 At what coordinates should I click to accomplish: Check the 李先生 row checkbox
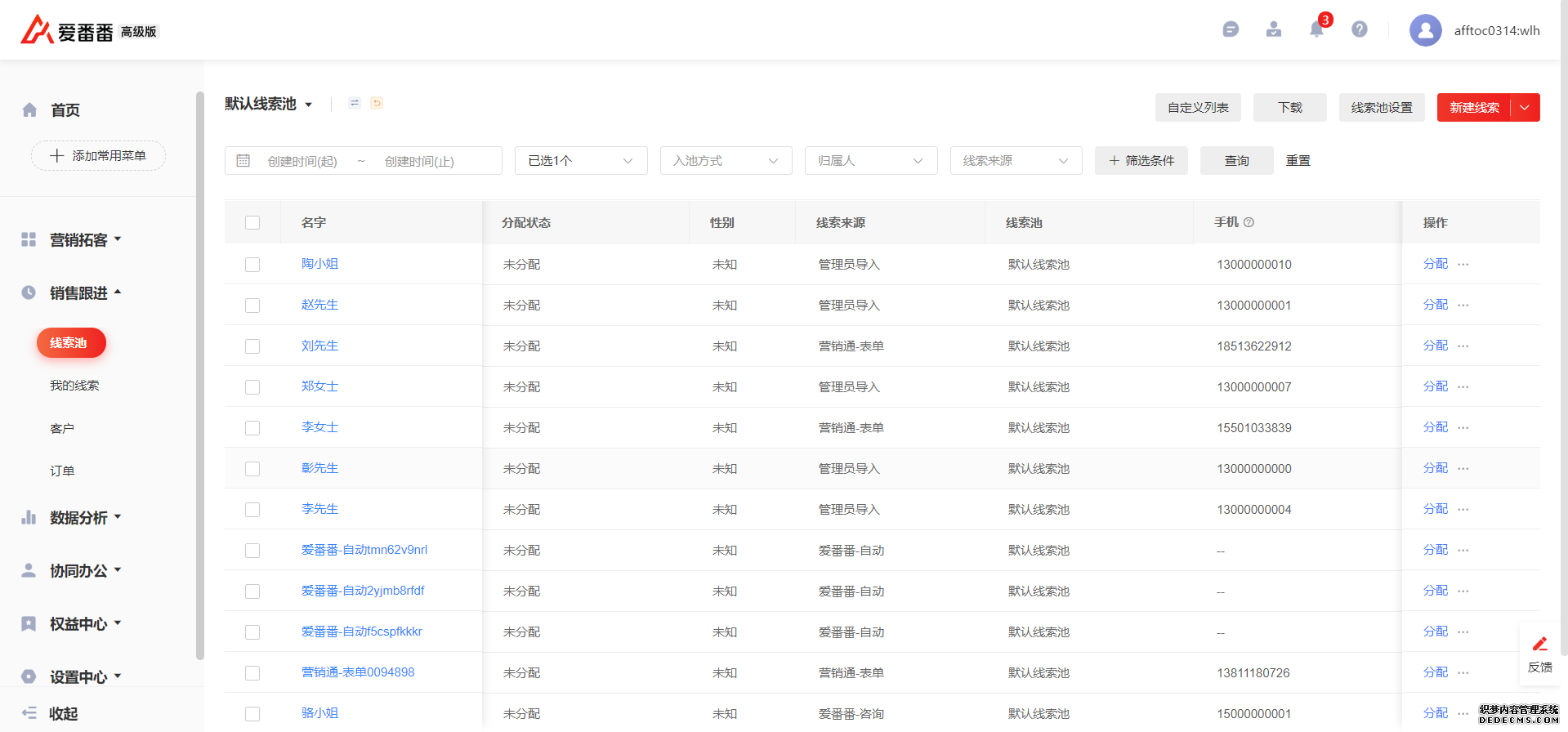252,510
